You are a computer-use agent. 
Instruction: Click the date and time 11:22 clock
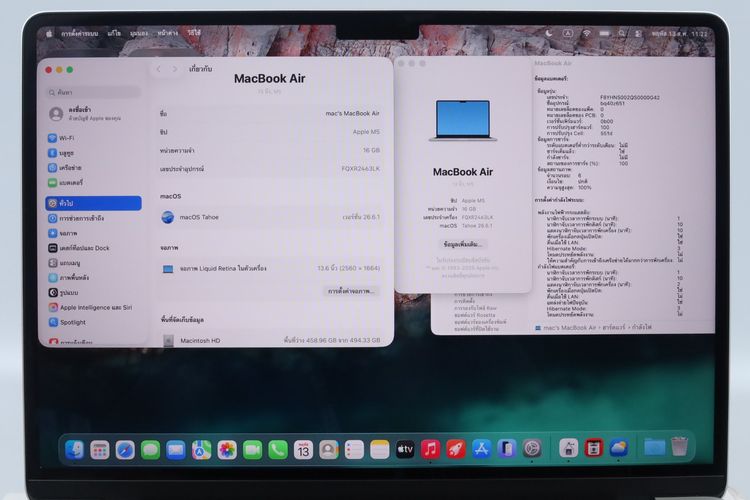pyautogui.click(x=679, y=34)
